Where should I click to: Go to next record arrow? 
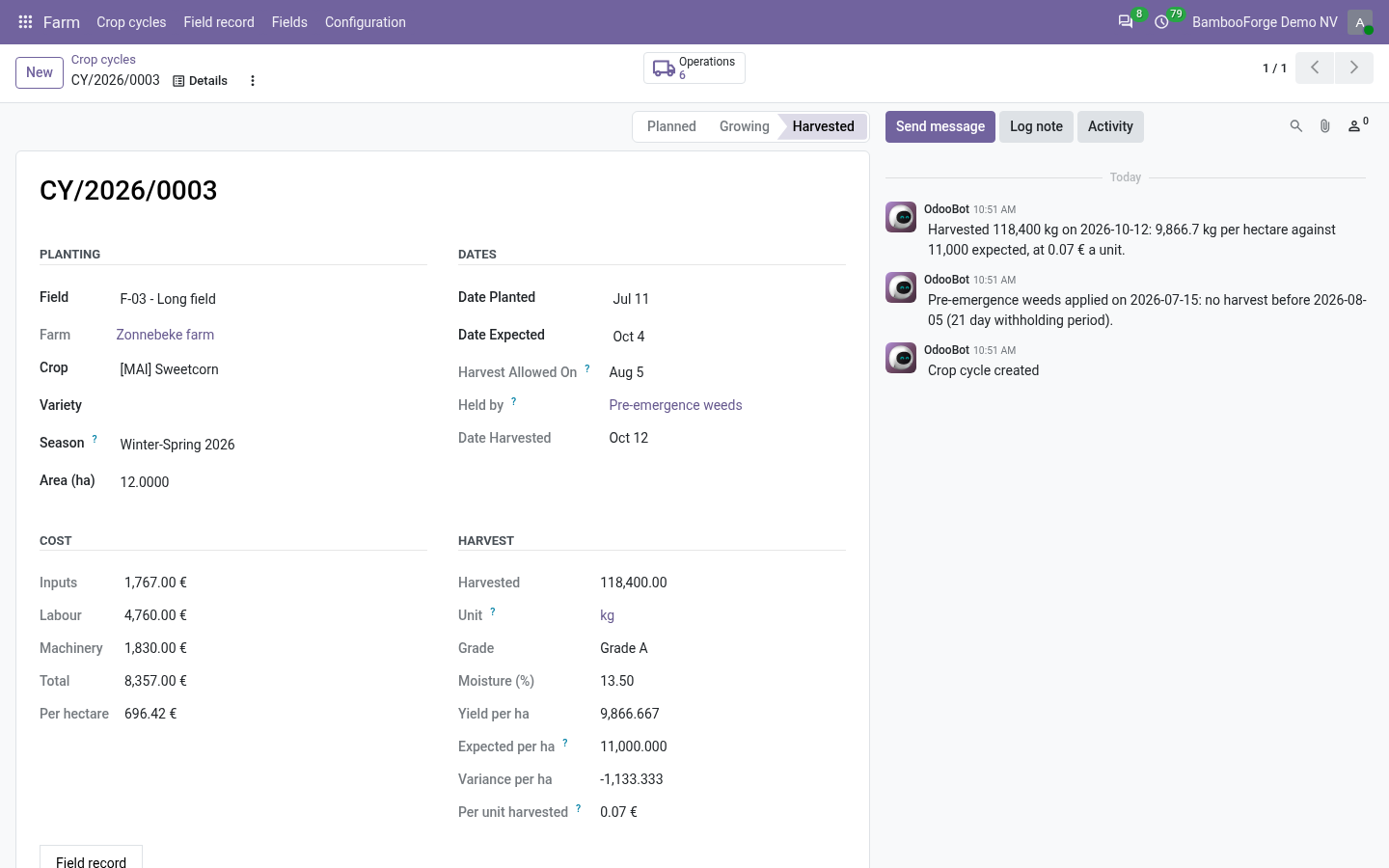[x=1354, y=68]
